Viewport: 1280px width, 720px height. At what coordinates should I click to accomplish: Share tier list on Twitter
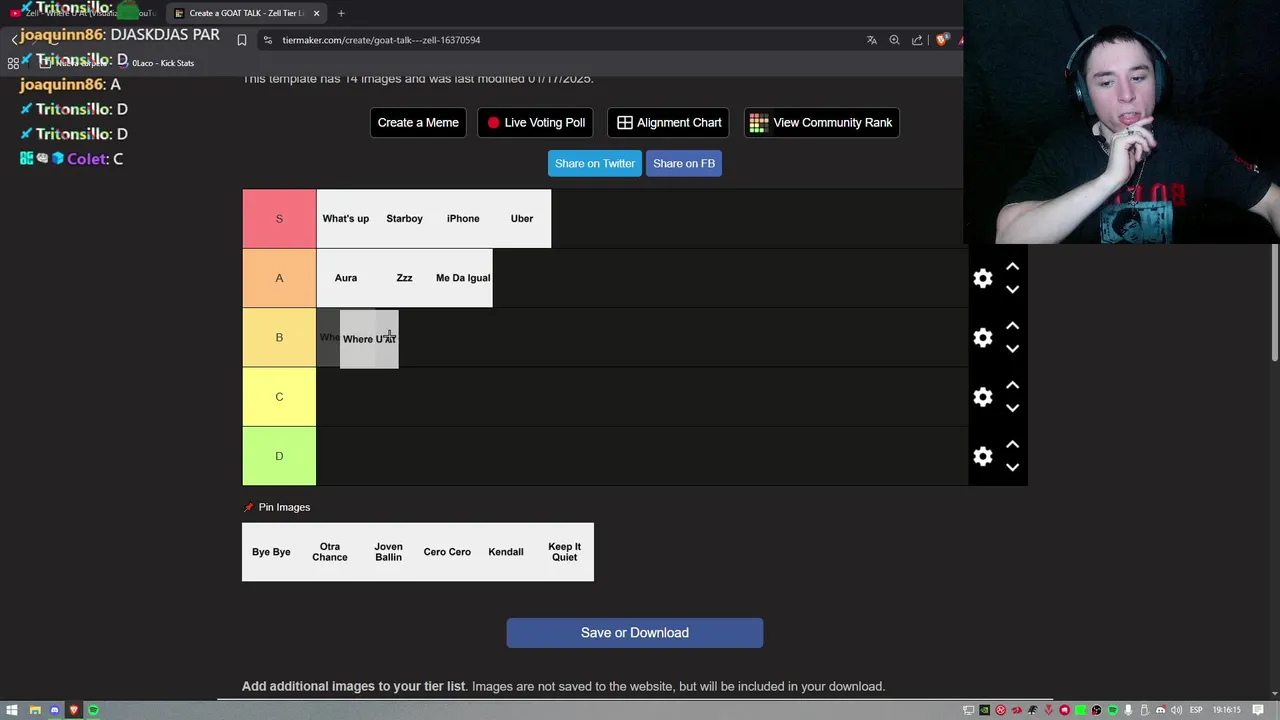[x=595, y=163]
